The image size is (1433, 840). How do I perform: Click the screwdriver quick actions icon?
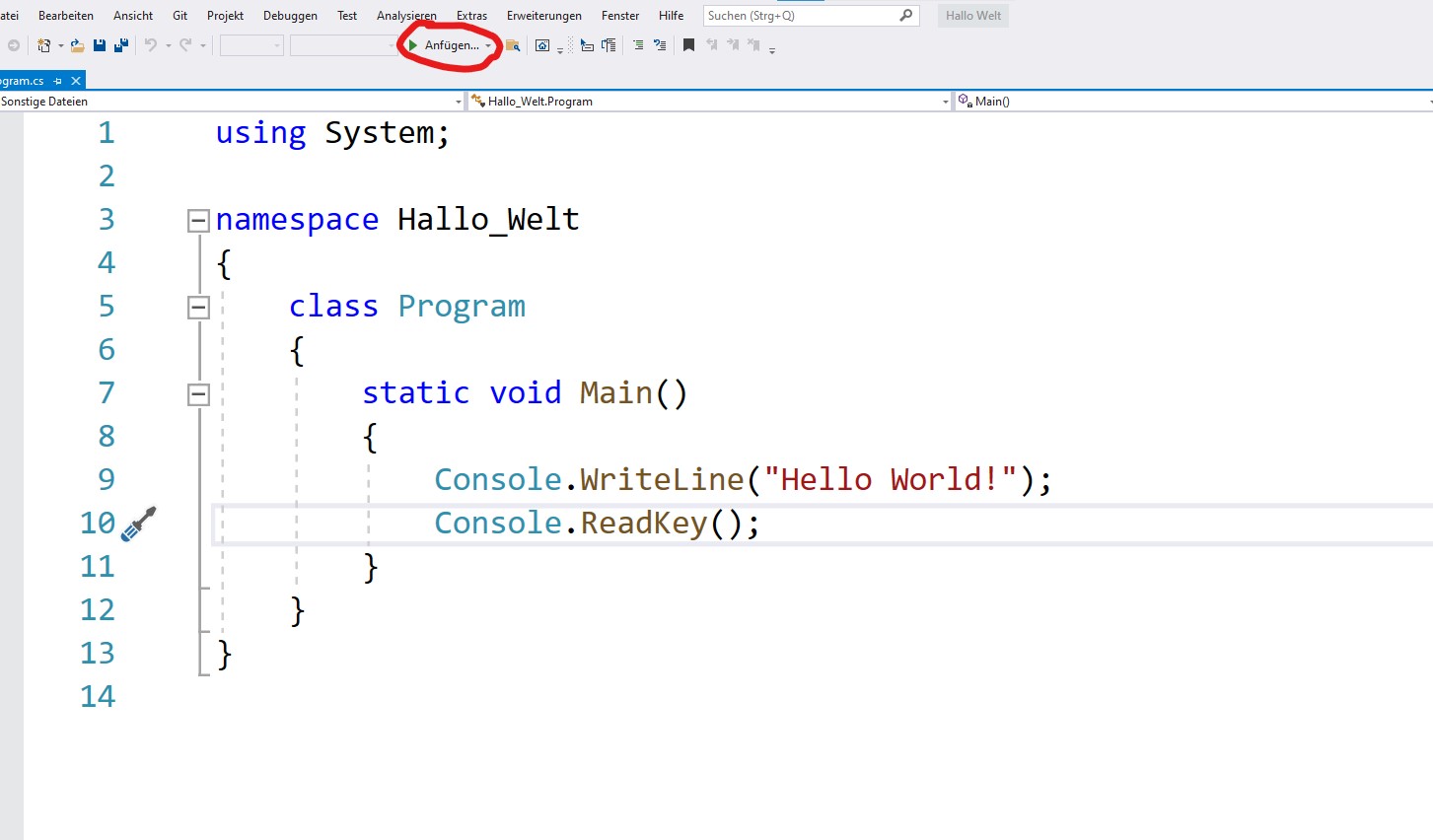coord(139,524)
